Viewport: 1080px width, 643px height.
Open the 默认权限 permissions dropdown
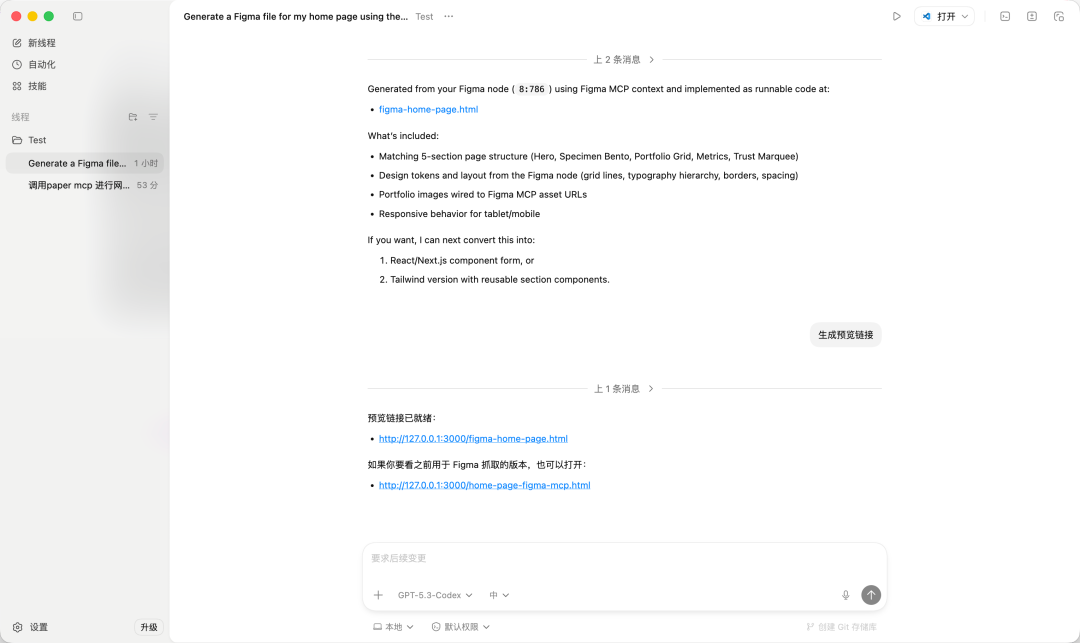pyautogui.click(x=461, y=627)
